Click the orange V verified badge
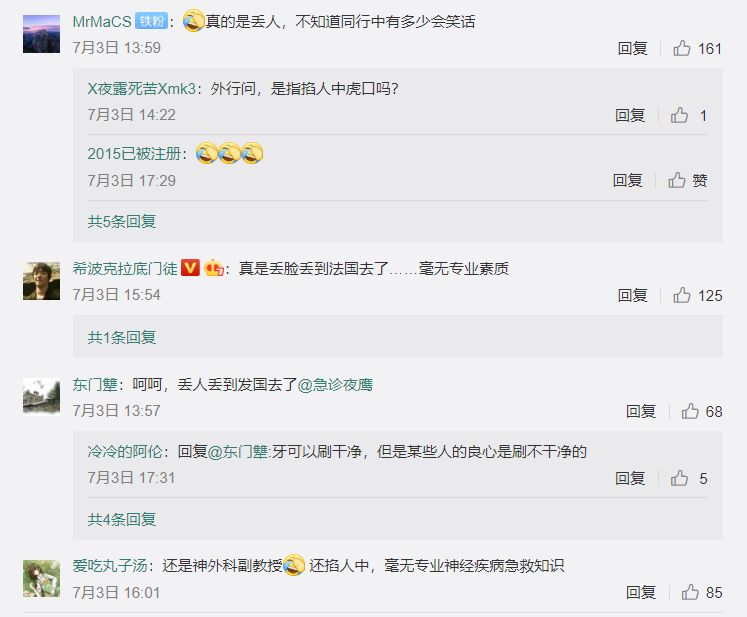 coord(191,268)
